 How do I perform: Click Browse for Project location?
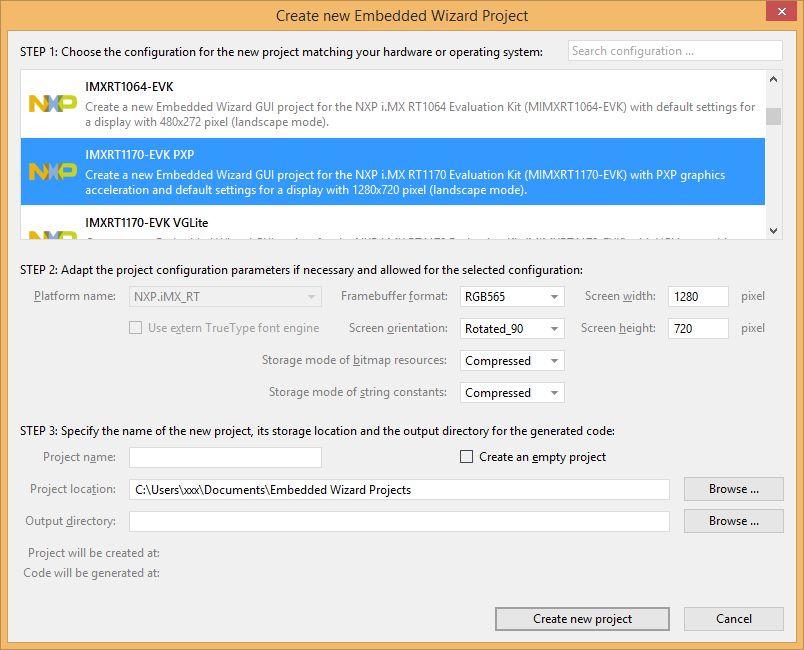click(x=733, y=489)
